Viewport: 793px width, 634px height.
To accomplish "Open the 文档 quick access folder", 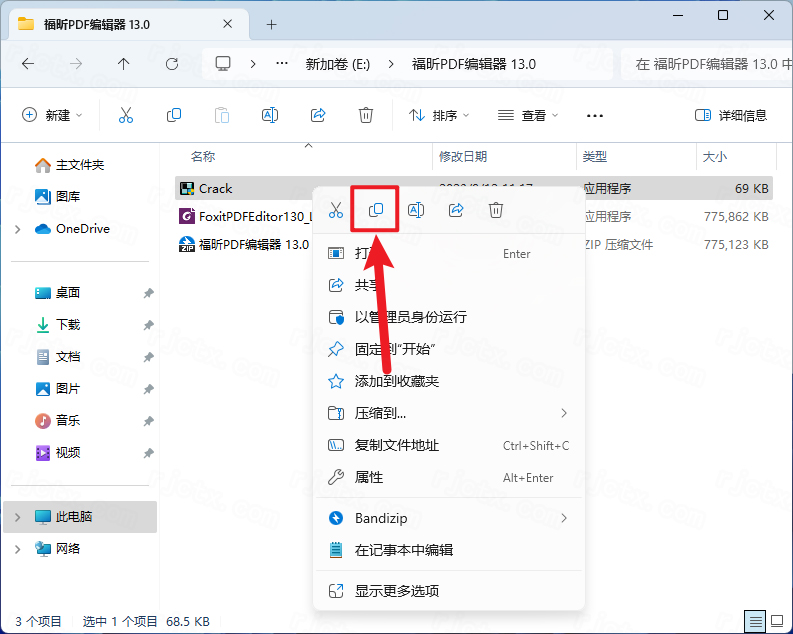I will click(x=57, y=357).
